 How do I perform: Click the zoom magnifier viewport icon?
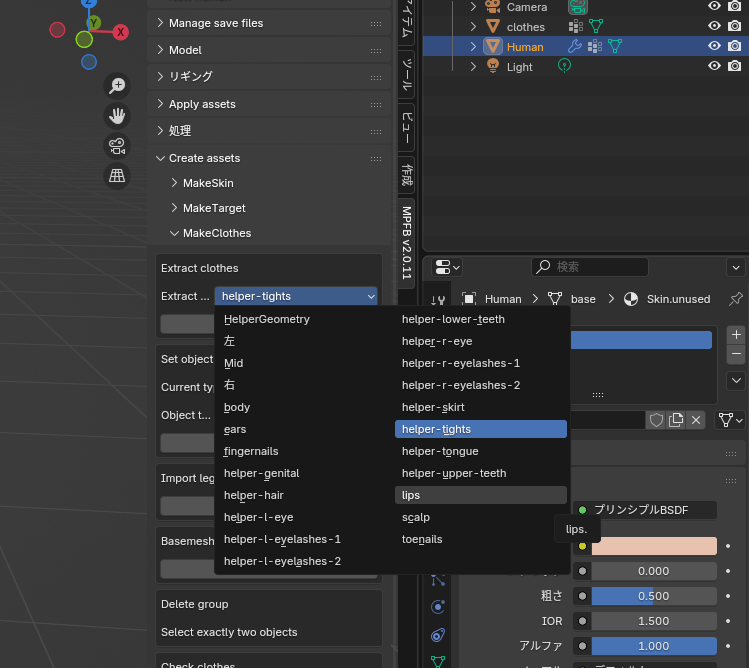(117, 86)
